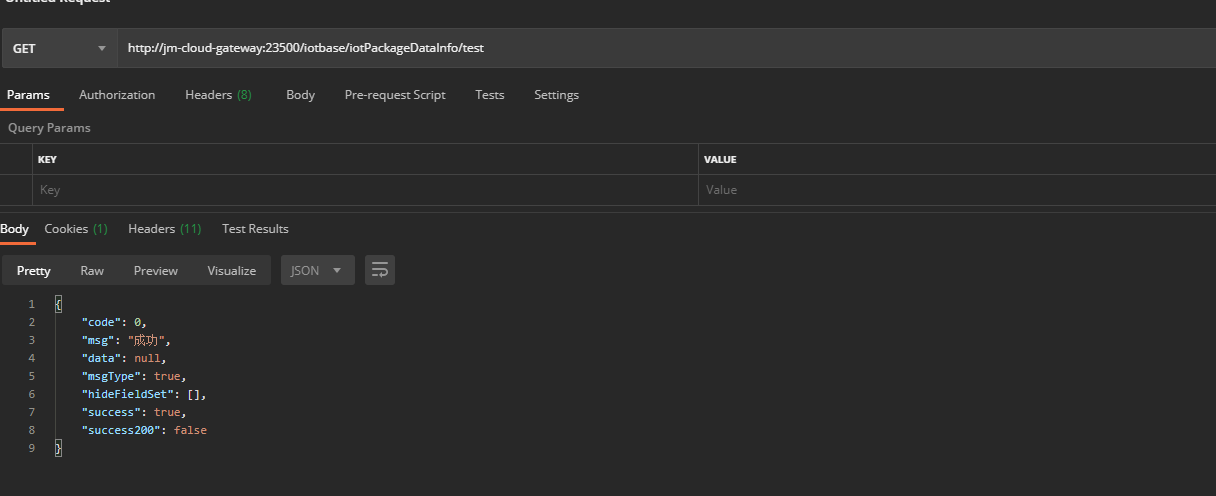This screenshot has width=1216, height=496.
Task: Select the Pretty view button
Action: coord(34,271)
